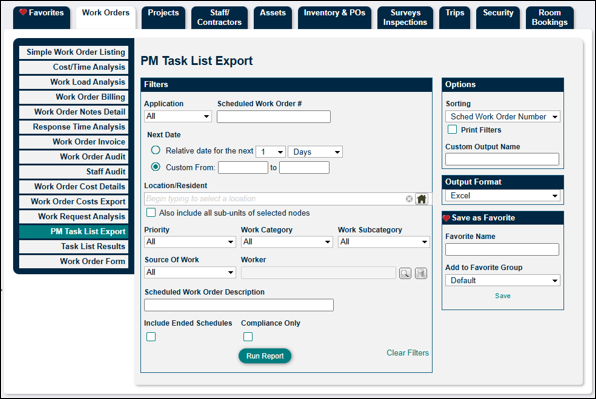Open Work Order Costs Export report
This screenshot has width=596, height=399.
pyautogui.click(x=74, y=201)
